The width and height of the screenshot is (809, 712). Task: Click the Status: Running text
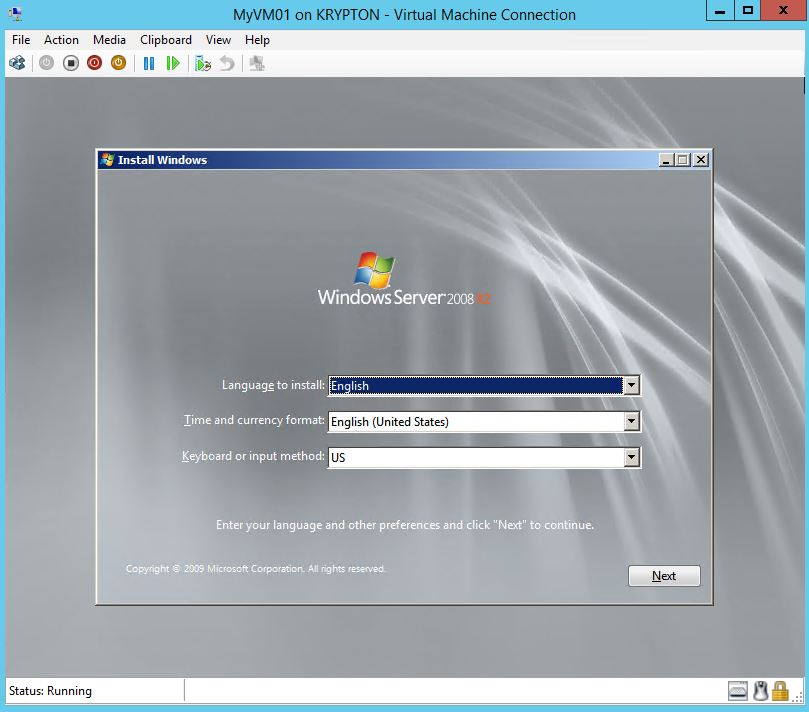pyautogui.click(x=51, y=691)
